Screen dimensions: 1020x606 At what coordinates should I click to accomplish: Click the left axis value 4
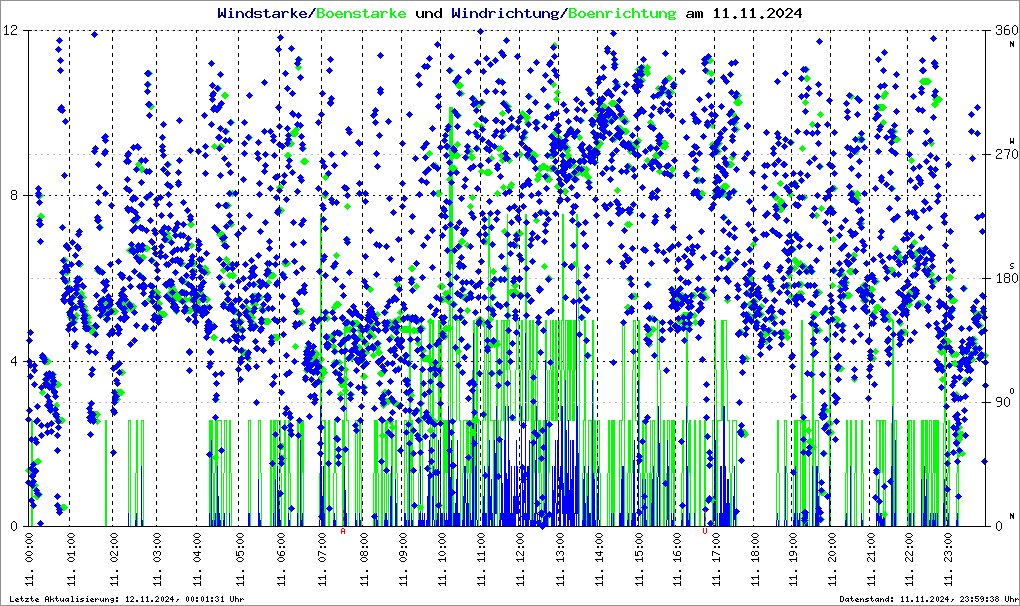pos(14,361)
